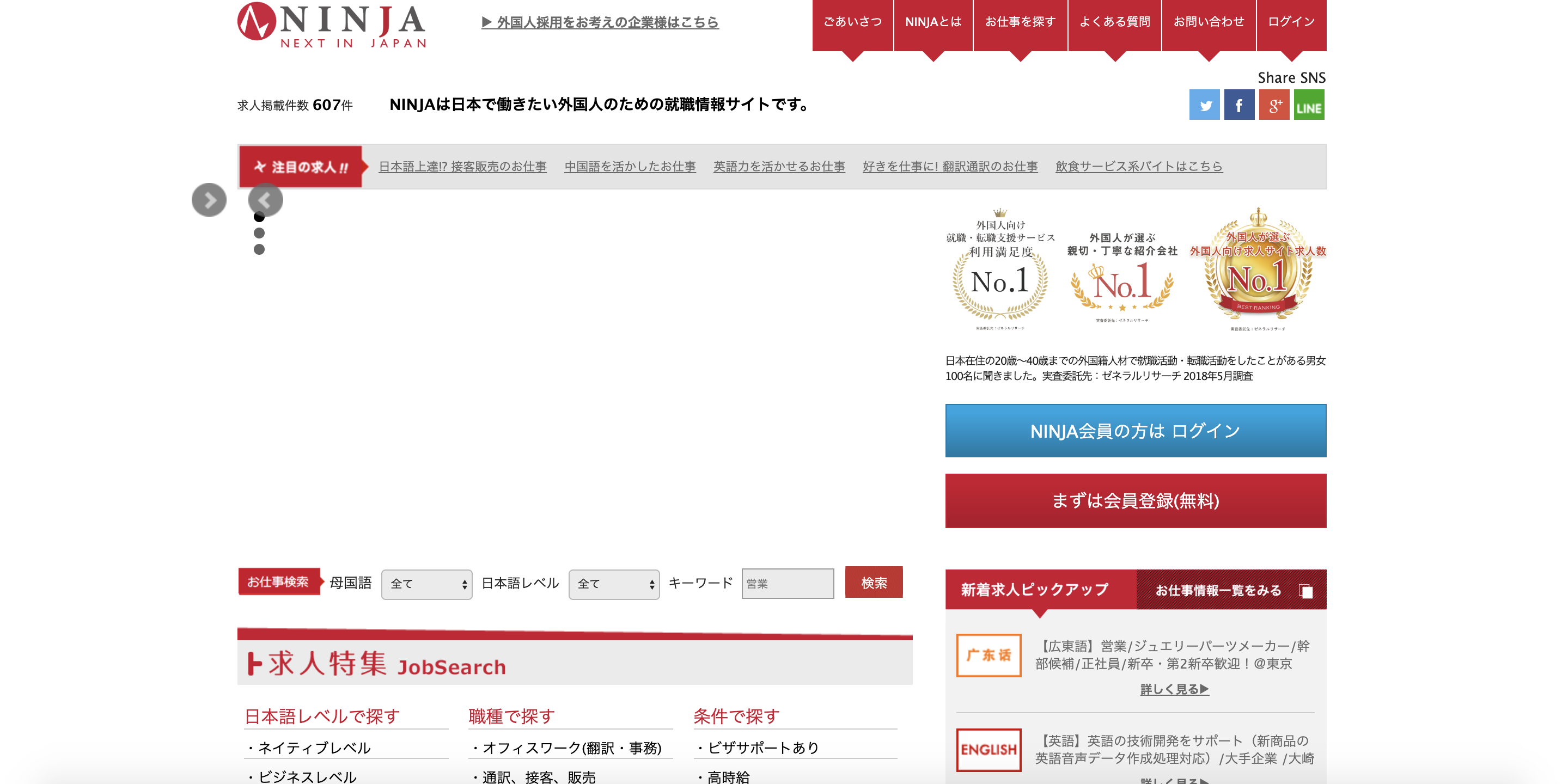The image size is (1562, 784).
Task: Click the 検索 search button
Action: pyautogui.click(x=873, y=583)
